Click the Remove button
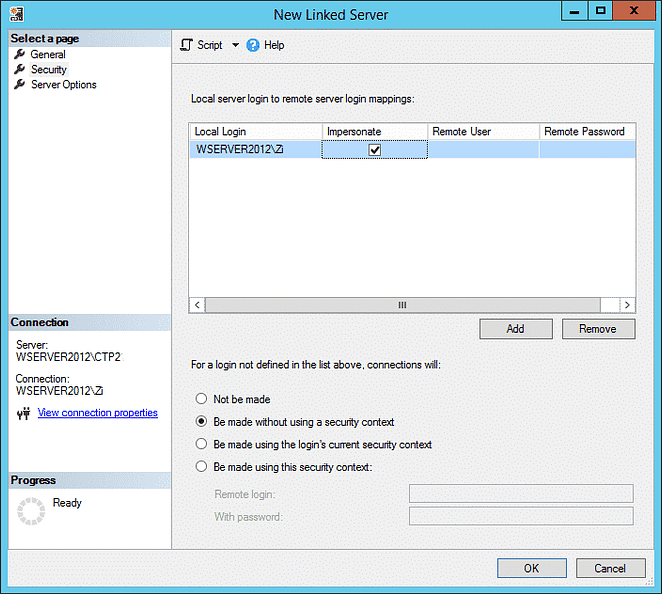The image size is (662, 594). (598, 329)
